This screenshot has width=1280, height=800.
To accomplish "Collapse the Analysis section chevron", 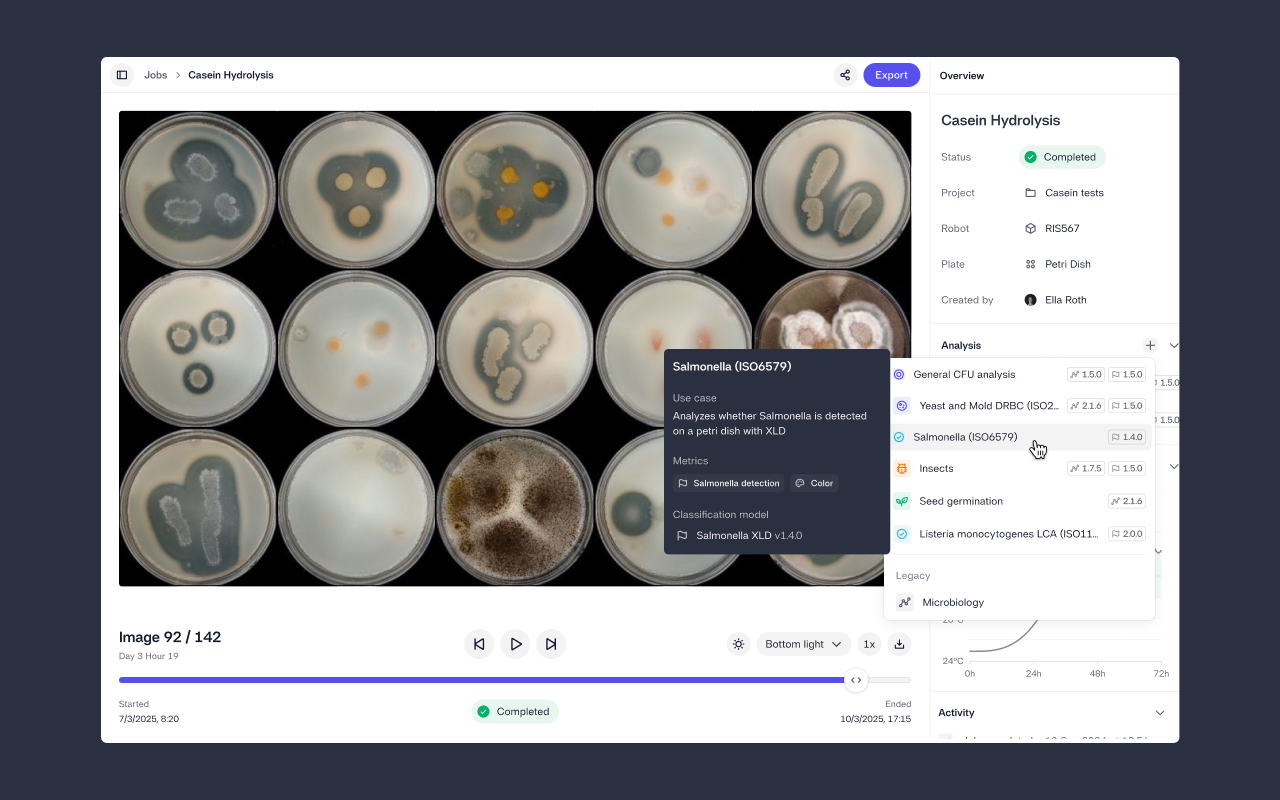I will (1174, 345).
